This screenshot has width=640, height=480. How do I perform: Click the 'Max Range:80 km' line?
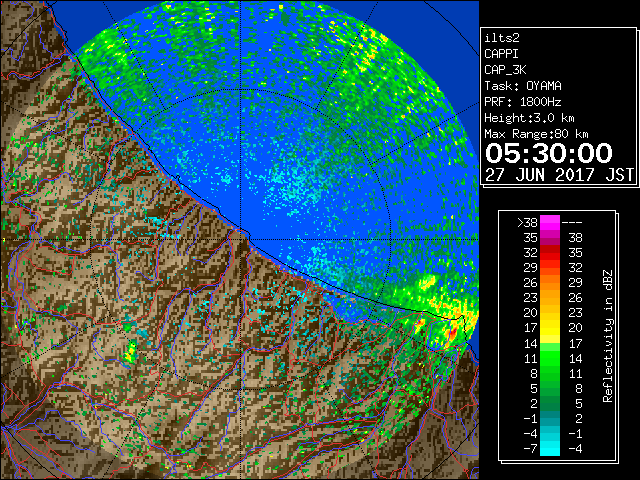tap(536, 134)
